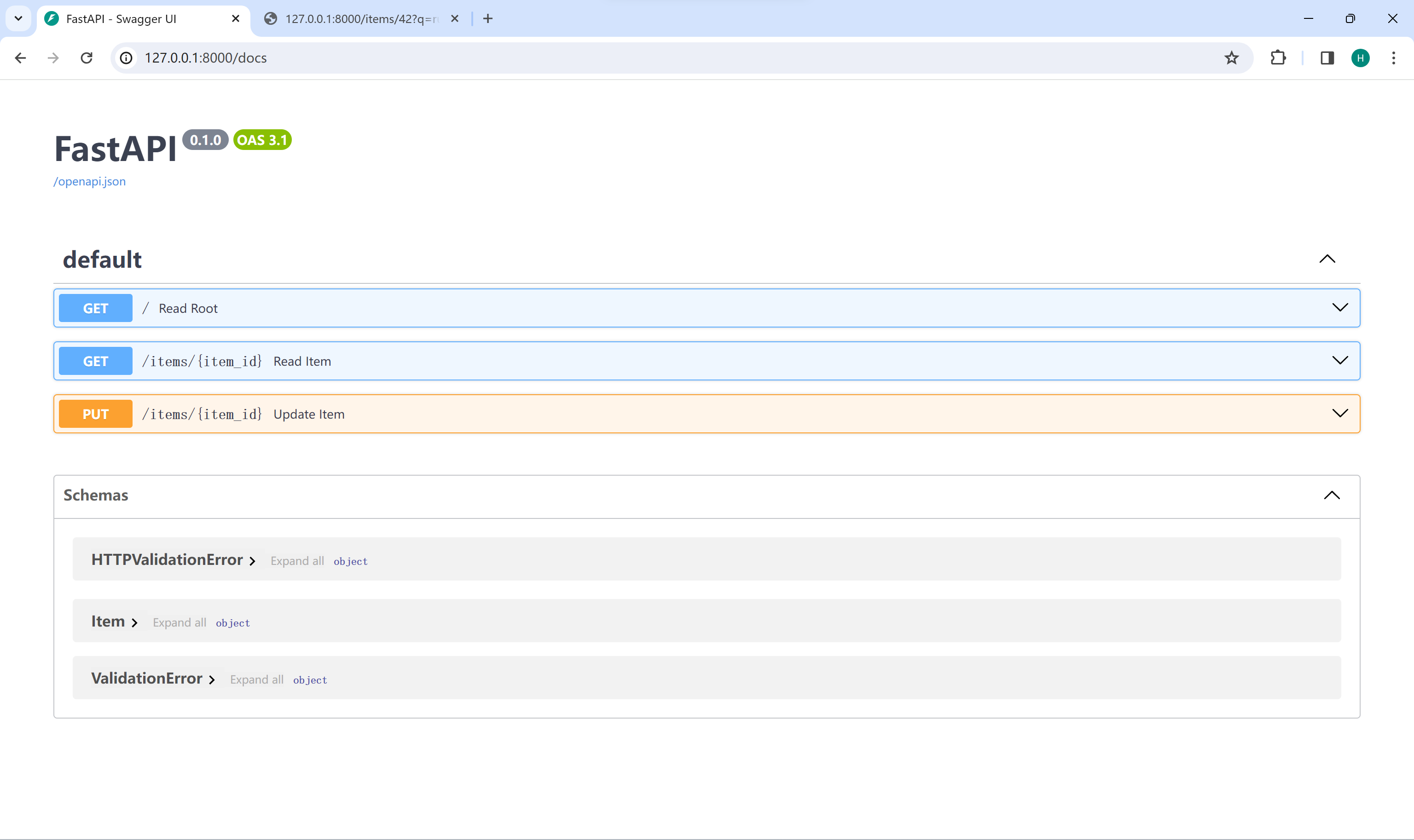Expand the ValidationError schema
The width and height of the screenshot is (1414, 840).
[x=153, y=679]
